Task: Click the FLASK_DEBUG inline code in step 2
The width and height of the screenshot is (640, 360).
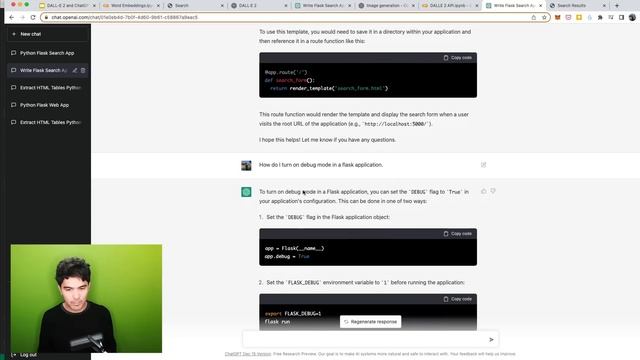Action: 303,282
